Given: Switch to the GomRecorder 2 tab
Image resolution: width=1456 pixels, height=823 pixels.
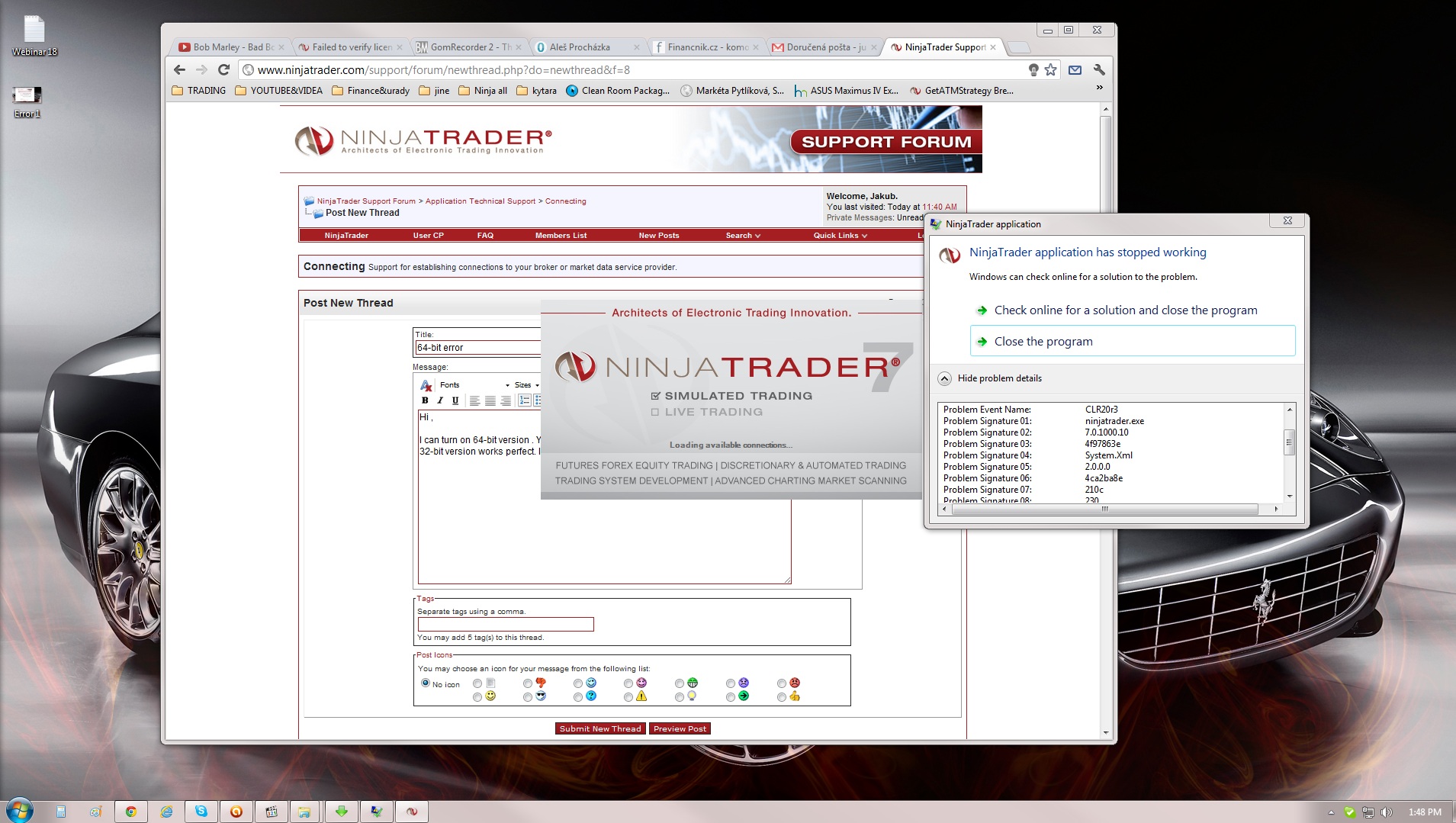Looking at the screenshot, I should point(469,47).
